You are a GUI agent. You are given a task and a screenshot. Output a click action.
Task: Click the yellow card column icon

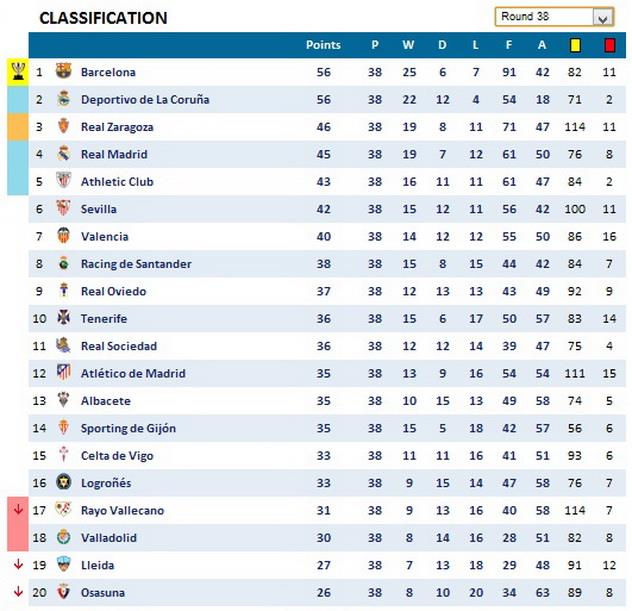point(575,45)
